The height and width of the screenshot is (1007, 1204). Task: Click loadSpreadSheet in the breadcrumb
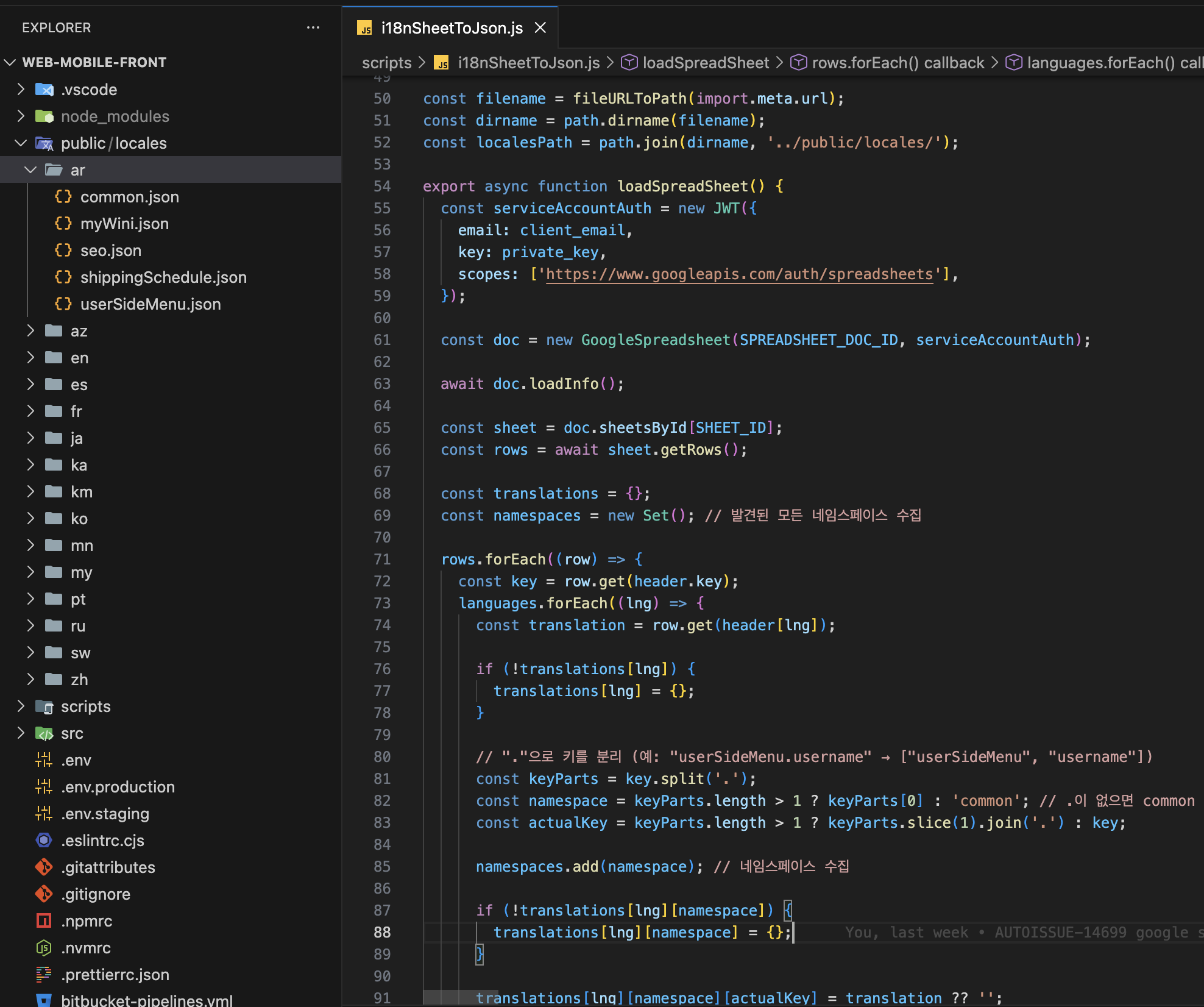tap(706, 63)
